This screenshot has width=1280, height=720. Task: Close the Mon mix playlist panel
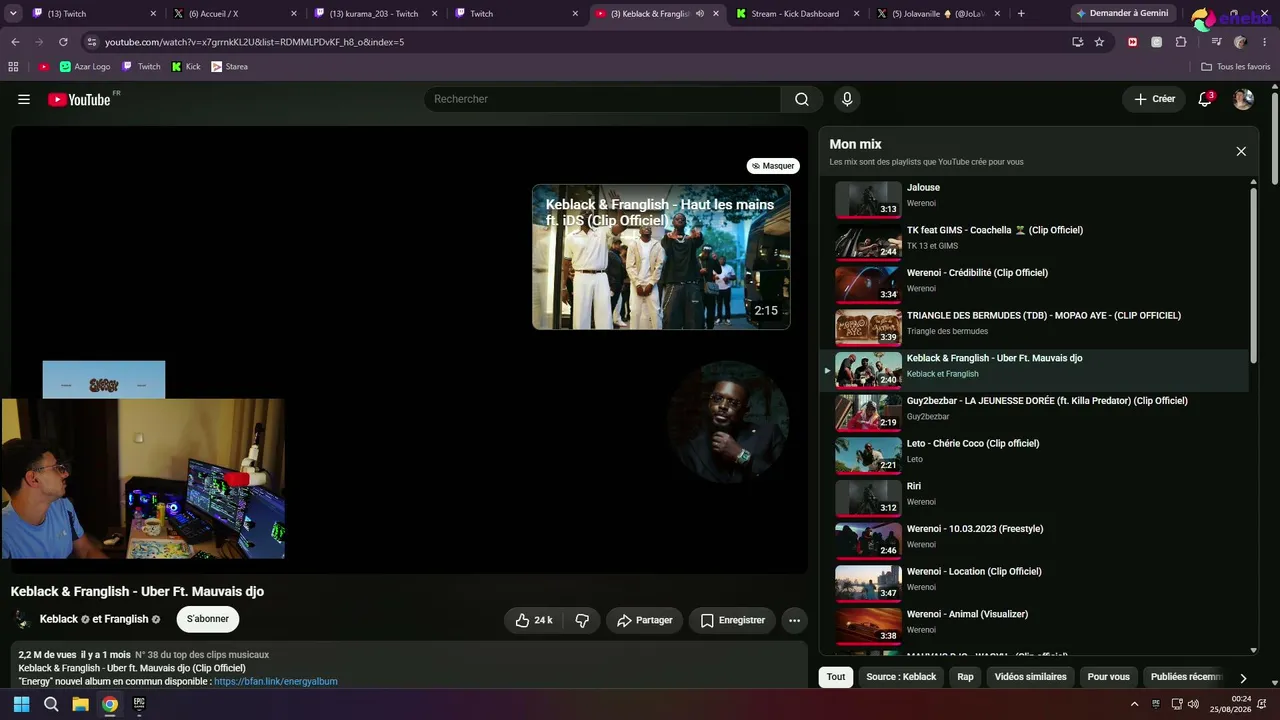tap(1241, 151)
